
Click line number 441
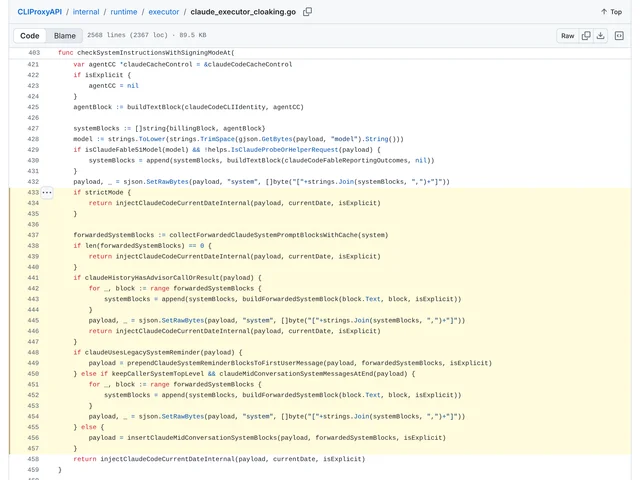point(33,278)
